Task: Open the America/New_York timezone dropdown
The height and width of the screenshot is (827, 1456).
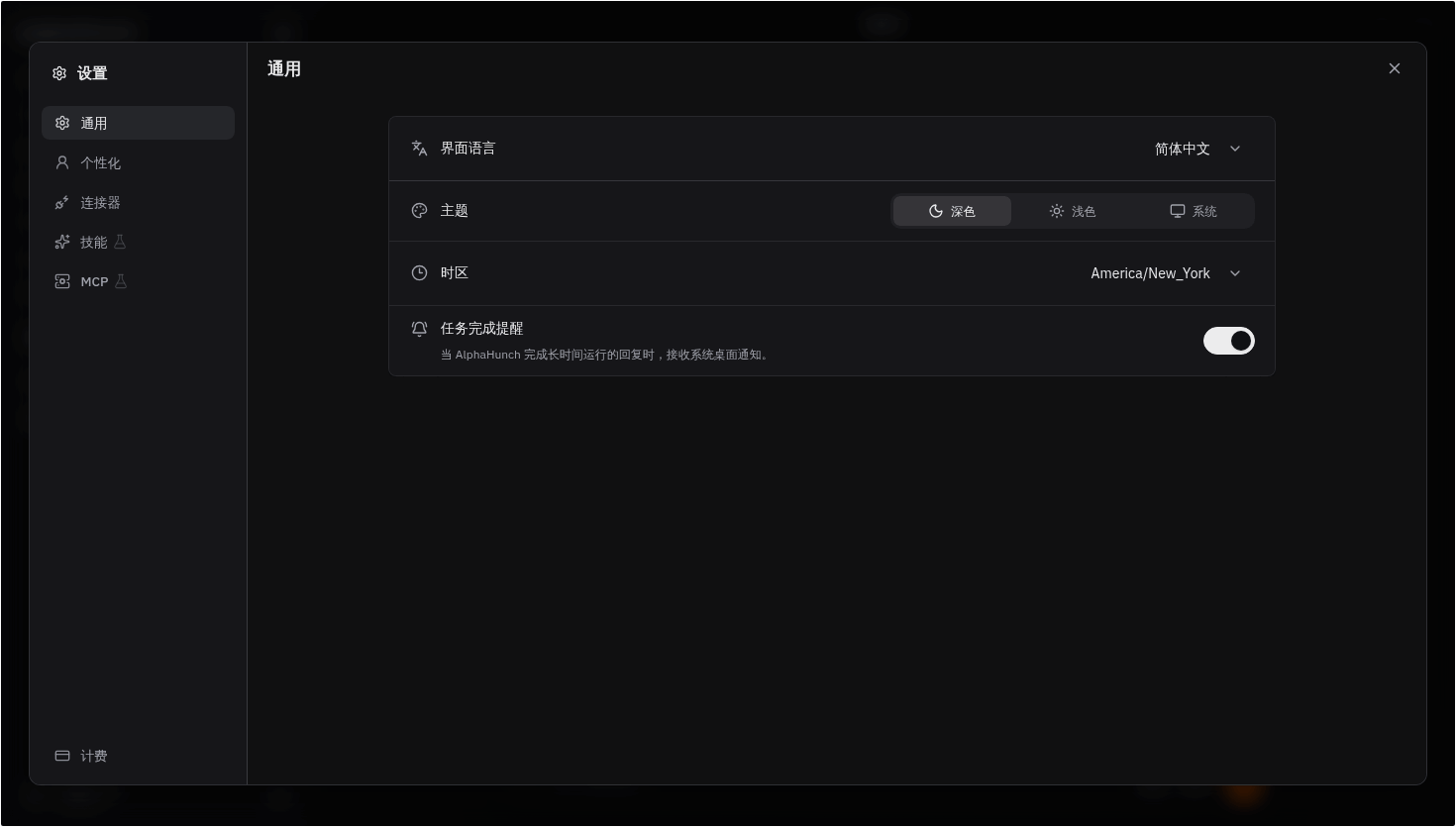Action: click(x=1167, y=273)
